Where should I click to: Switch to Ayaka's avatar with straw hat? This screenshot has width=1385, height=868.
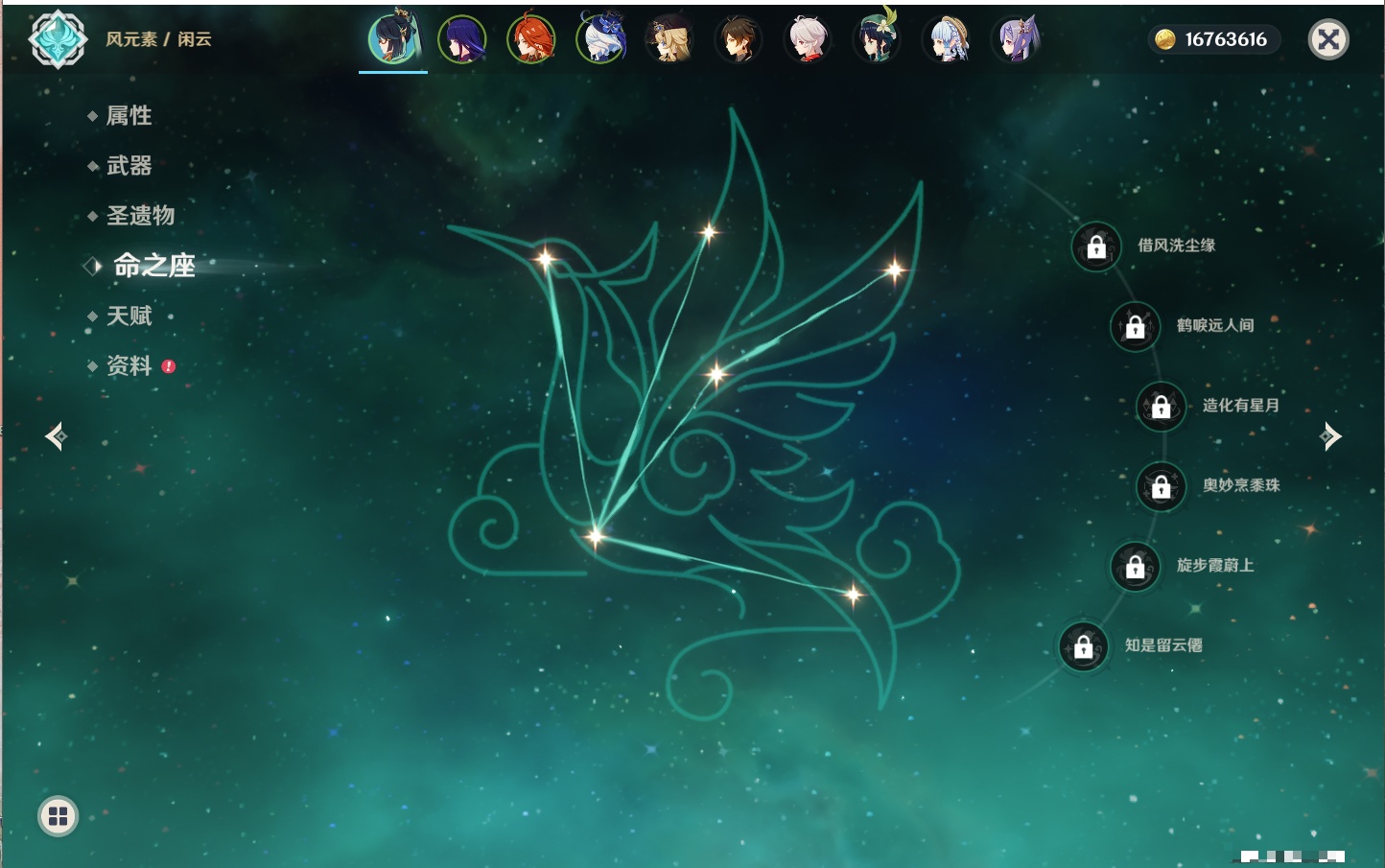(946, 40)
